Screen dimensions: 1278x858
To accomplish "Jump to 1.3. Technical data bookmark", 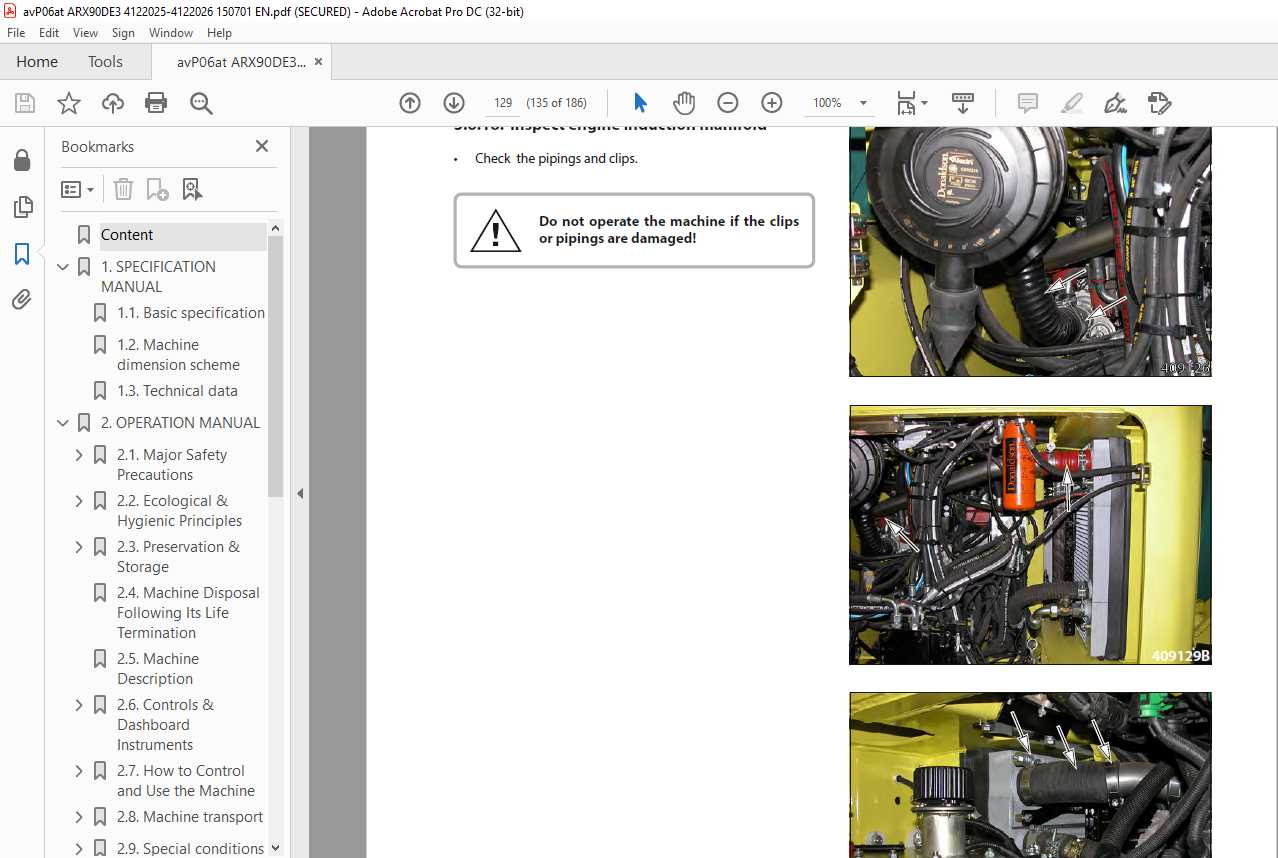I will pyautogui.click(x=177, y=391).
